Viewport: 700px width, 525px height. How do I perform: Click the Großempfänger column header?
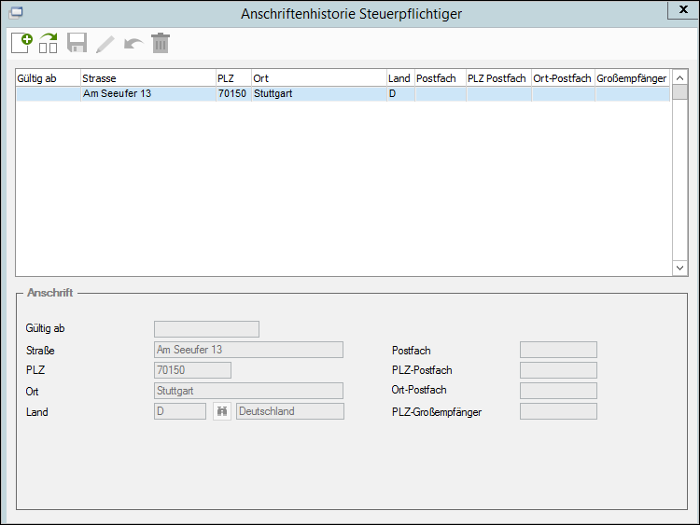632,78
